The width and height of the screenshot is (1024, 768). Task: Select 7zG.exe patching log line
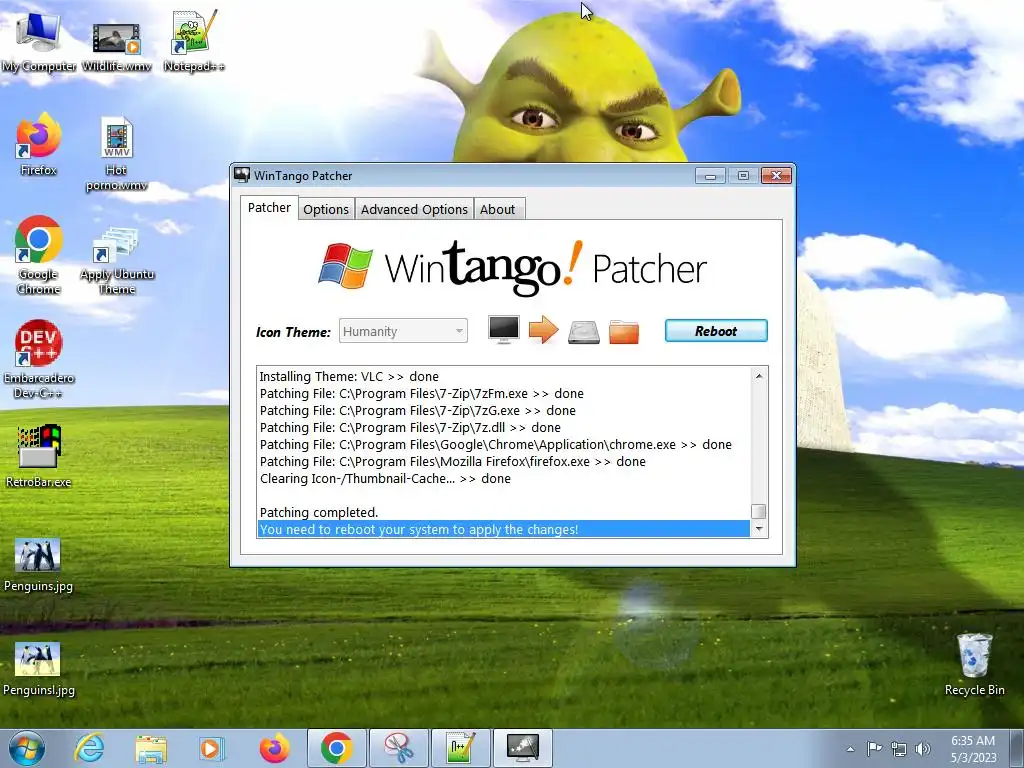coord(418,411)
